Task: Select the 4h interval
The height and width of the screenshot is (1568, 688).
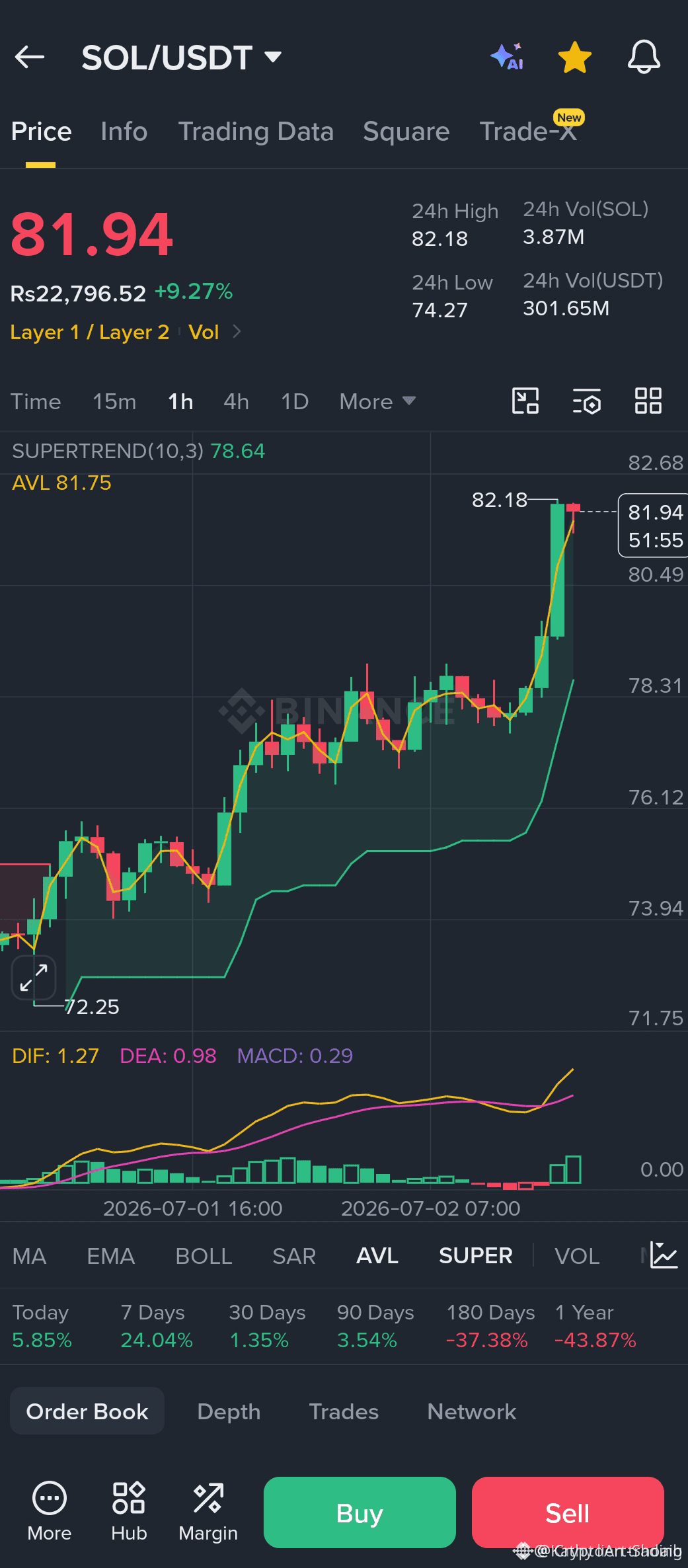Action: pyautogui.click(x=236, y=401)
